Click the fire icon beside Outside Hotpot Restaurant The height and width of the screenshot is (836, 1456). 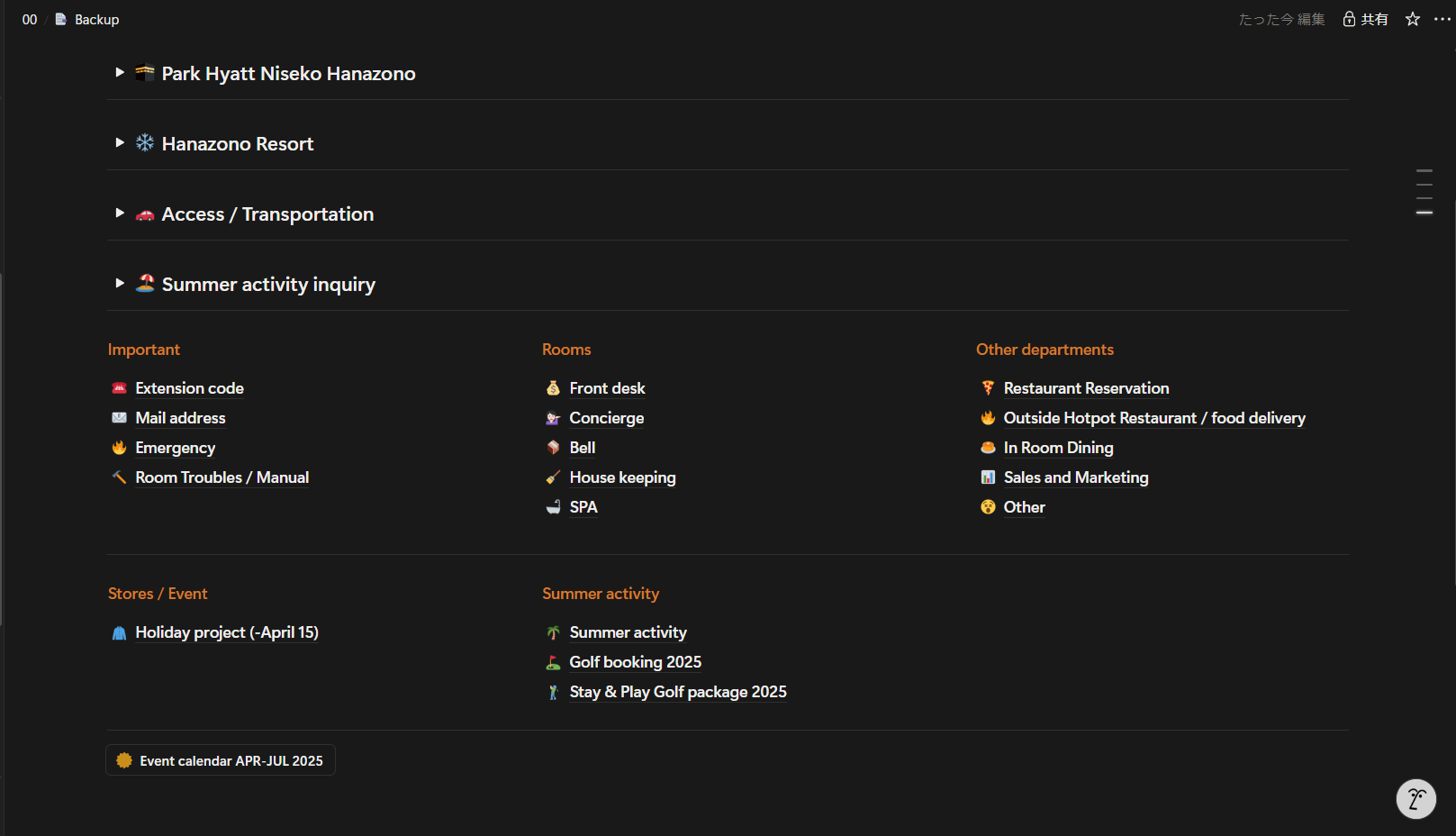(x=988, y=418)
